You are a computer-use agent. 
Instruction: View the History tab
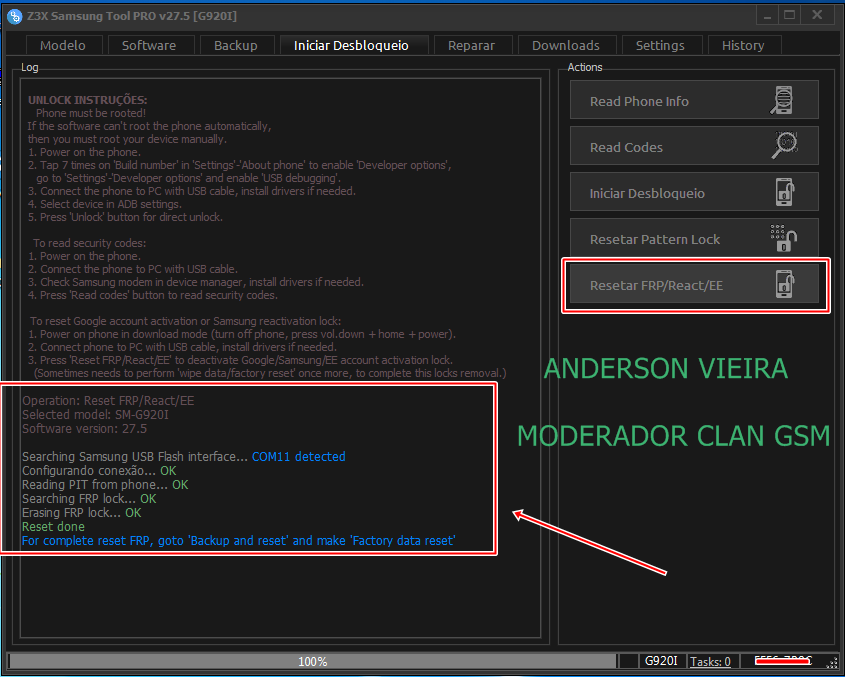pos(744,45)
